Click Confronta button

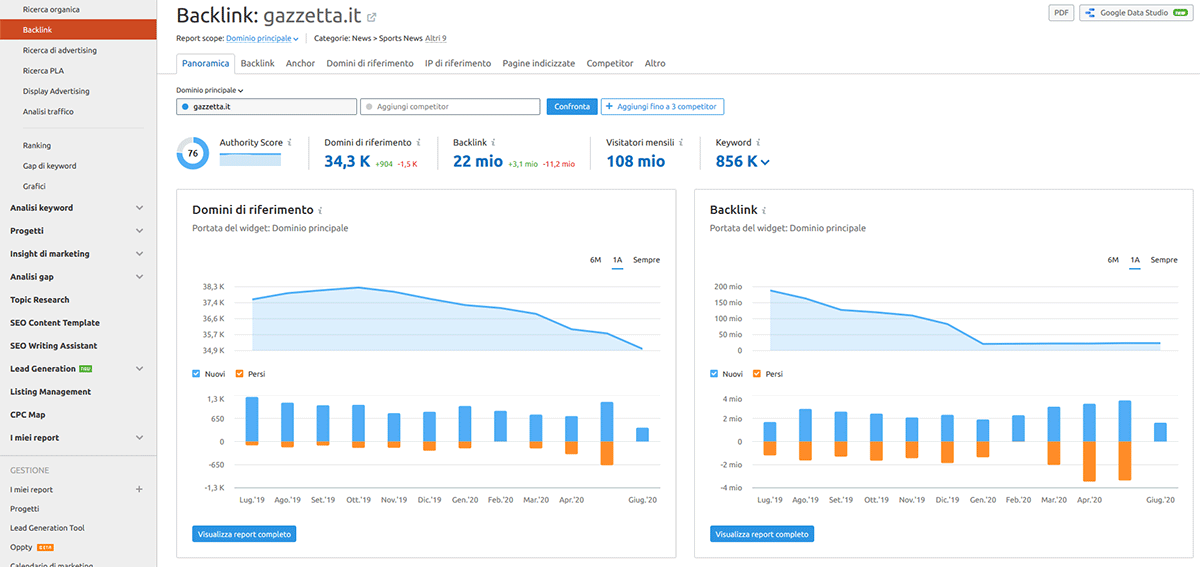(572, 106)
